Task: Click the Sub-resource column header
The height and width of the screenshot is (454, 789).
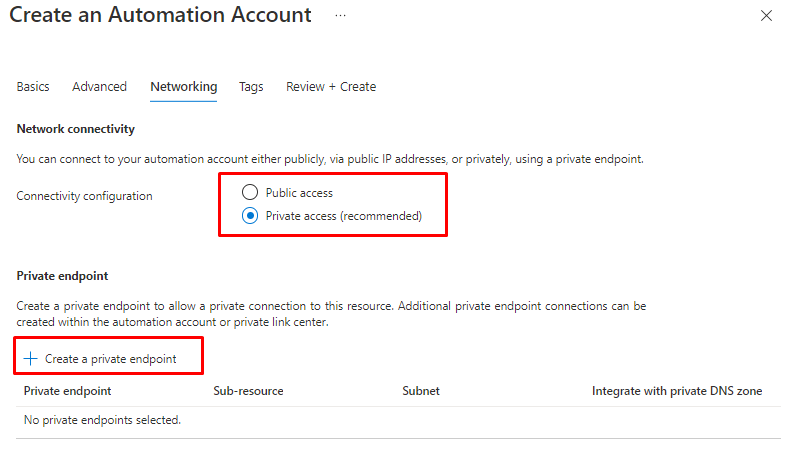Action: coord(248,391)
